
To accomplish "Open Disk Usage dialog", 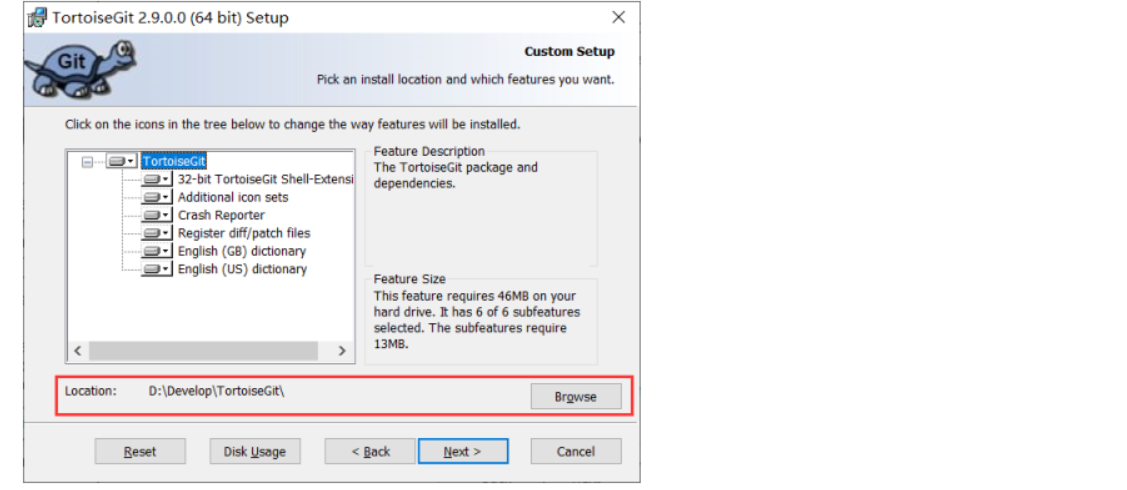I will [x=255, y=451].
